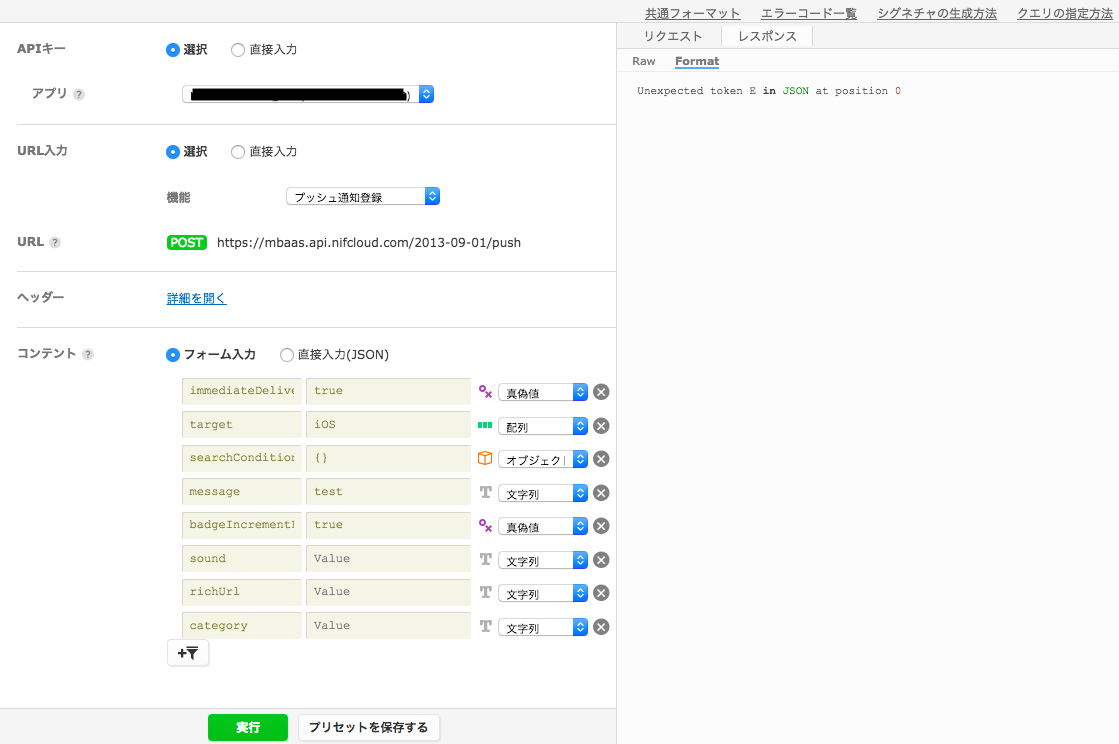Click the green POST method badge
The image size is (1119, 744).
[186, 241]
